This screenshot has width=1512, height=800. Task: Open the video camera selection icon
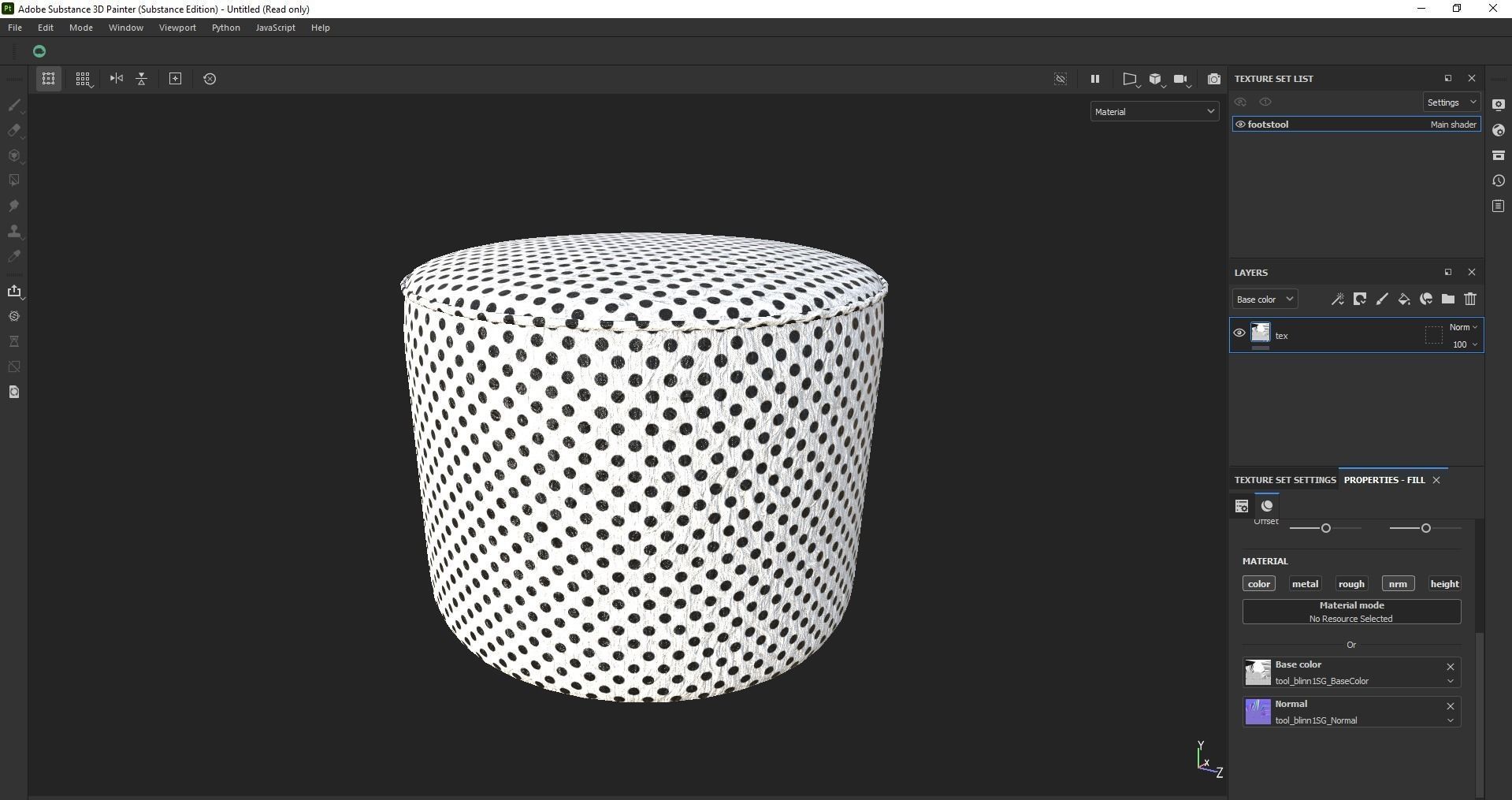point(1181,79)
